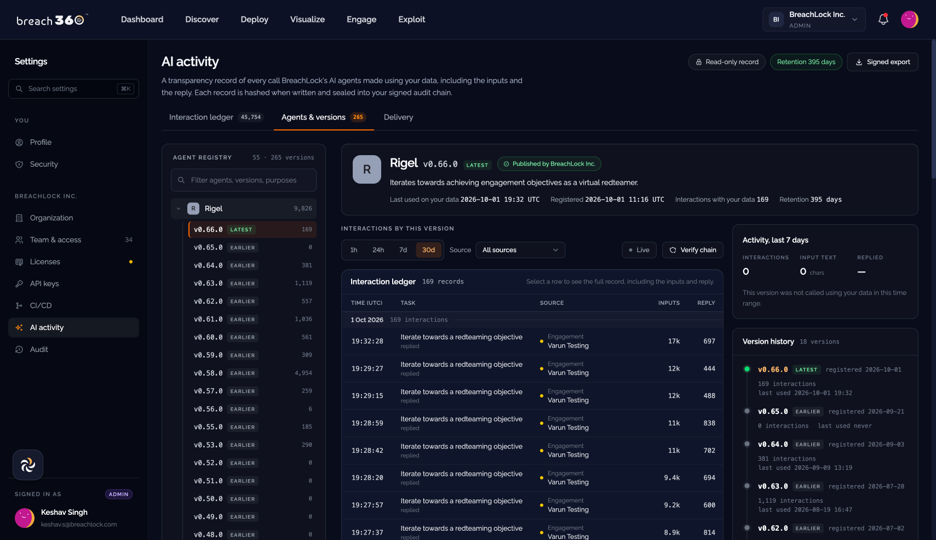The image size is (936, 540).
Task: Click the breach360 logo
Action: tap(51, 20)
